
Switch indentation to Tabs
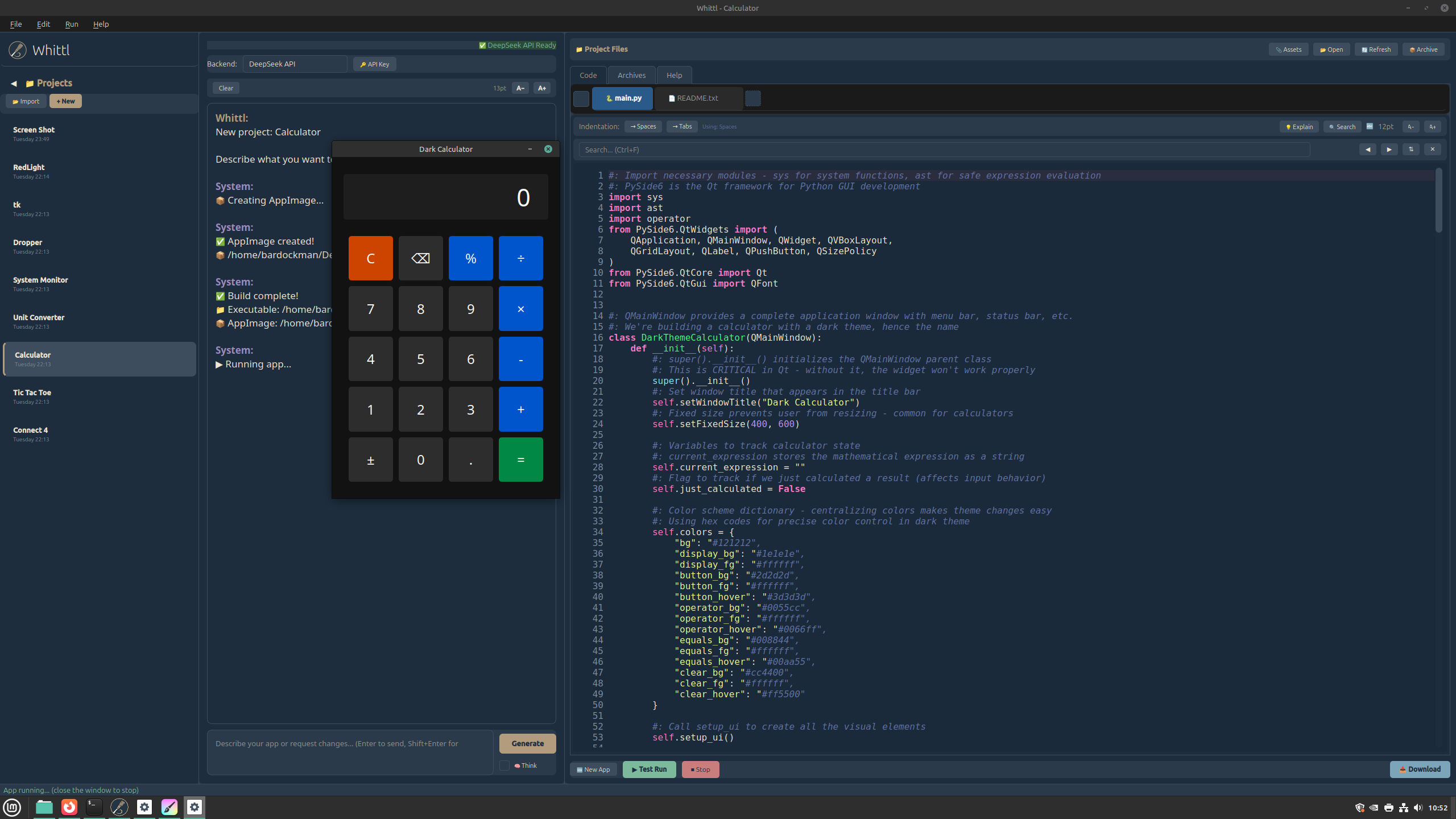[x=681, y=127]
